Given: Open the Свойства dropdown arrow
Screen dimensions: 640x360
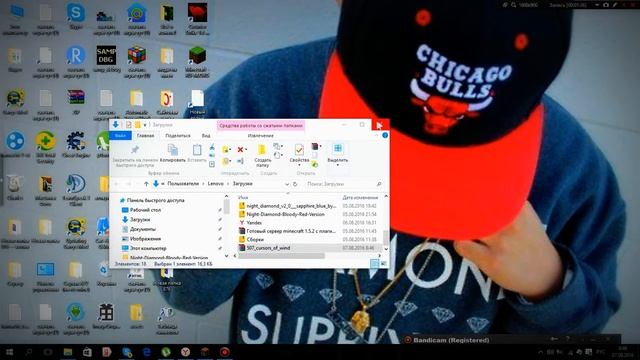Looking at the screenshot, I should click(299, 164).
